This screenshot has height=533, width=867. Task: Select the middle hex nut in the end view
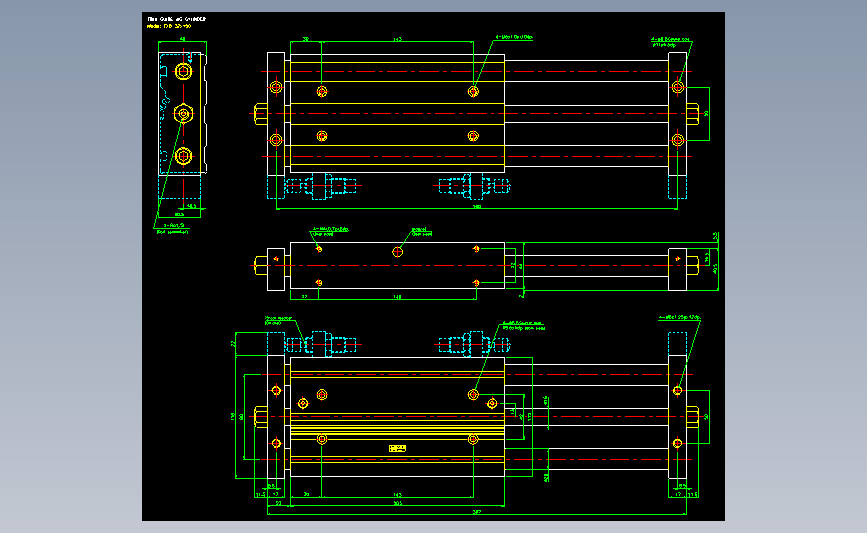tap(184, 114)
